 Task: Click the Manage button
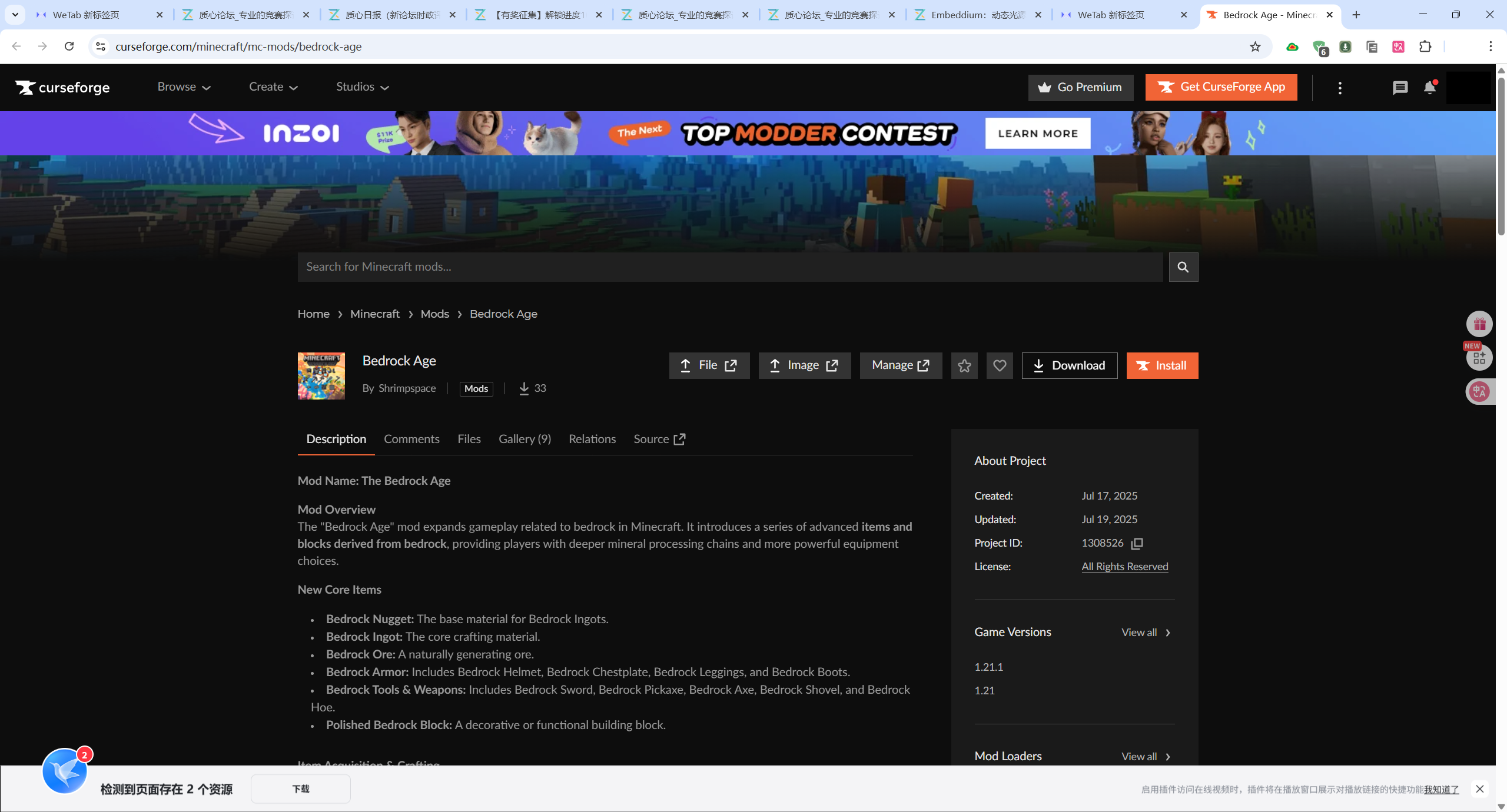pos(901,366)
